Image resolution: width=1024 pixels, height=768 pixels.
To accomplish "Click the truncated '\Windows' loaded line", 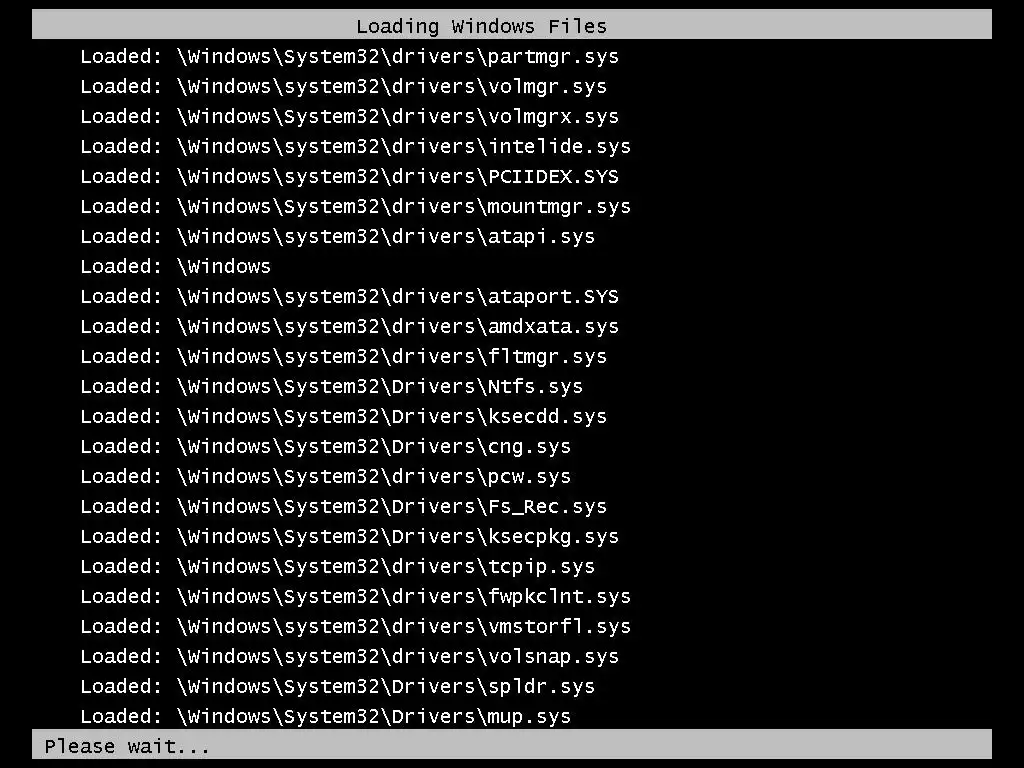I will point(175,266).
